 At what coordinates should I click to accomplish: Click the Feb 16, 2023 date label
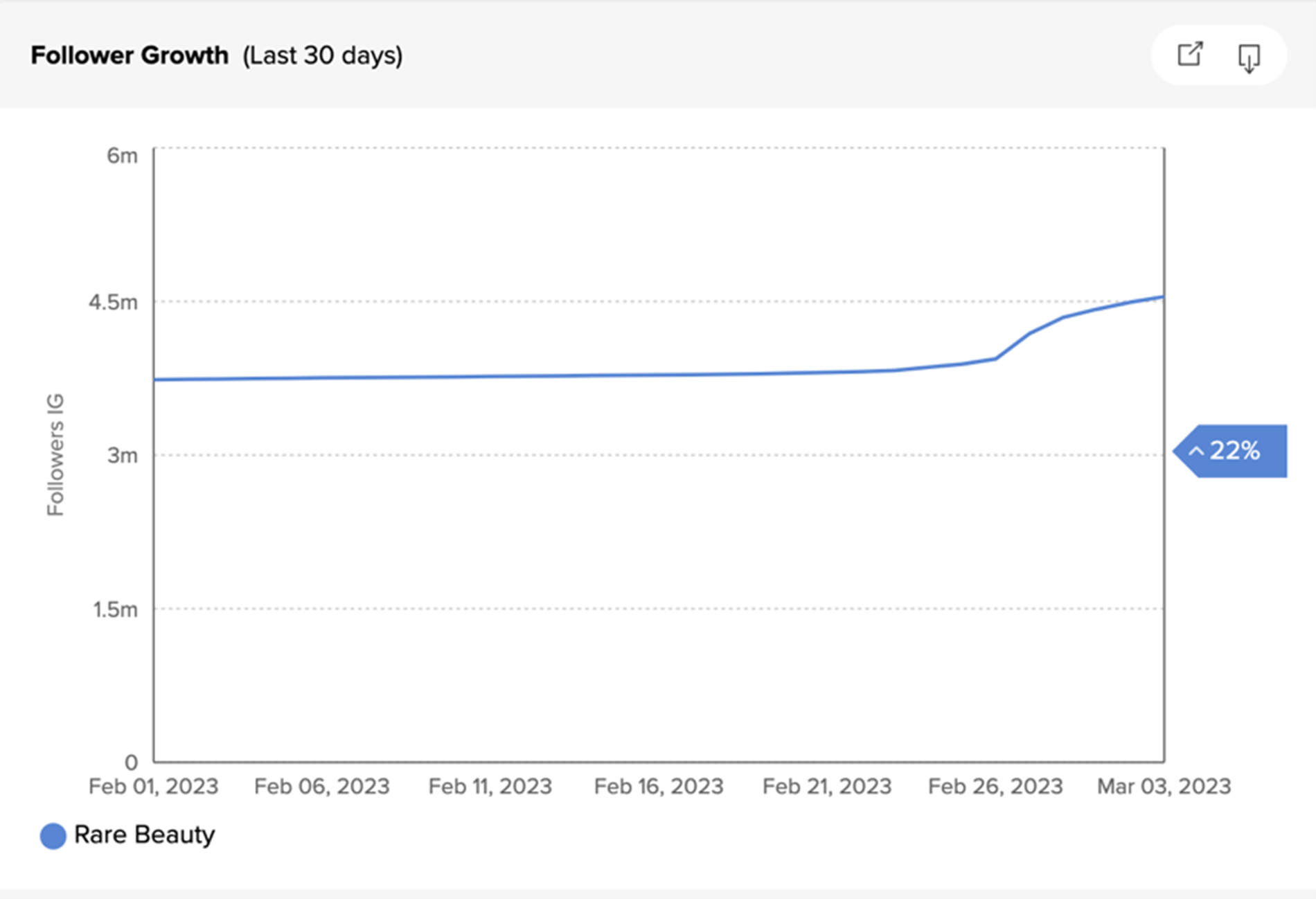[x=658, y=787]
